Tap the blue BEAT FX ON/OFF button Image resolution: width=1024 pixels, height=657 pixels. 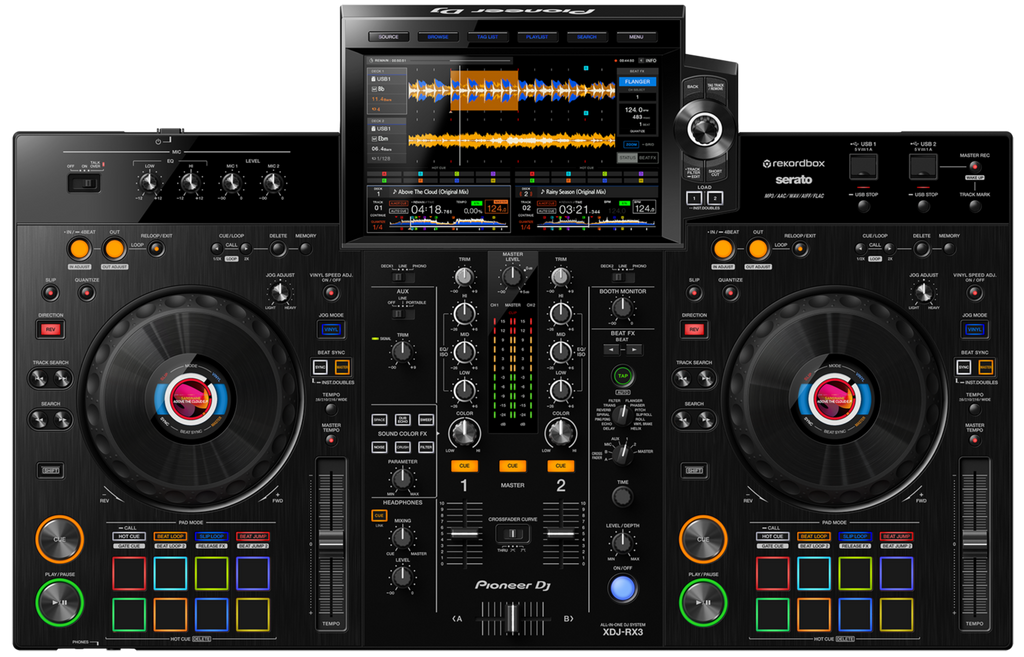(x=622, y=588)
